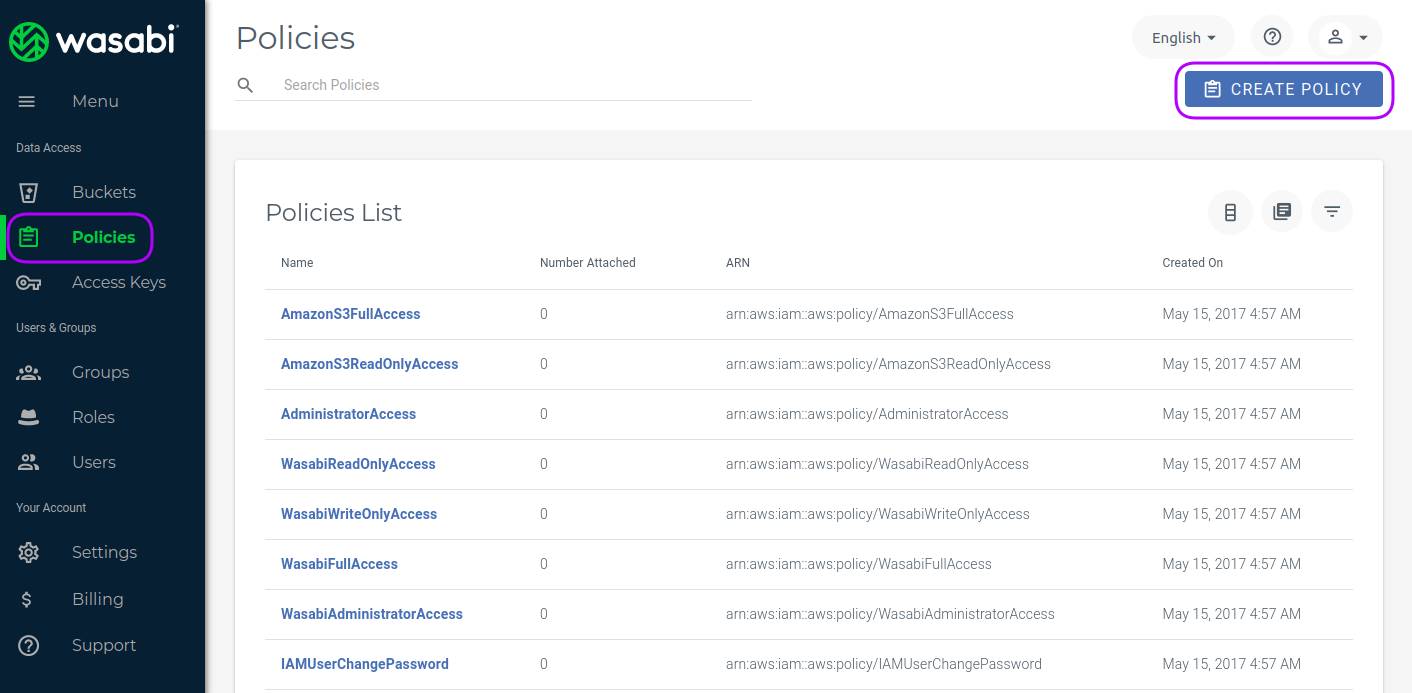Click the Billing dollar icon
This screenshot has height=693, width=1412.
pos(27,599)
